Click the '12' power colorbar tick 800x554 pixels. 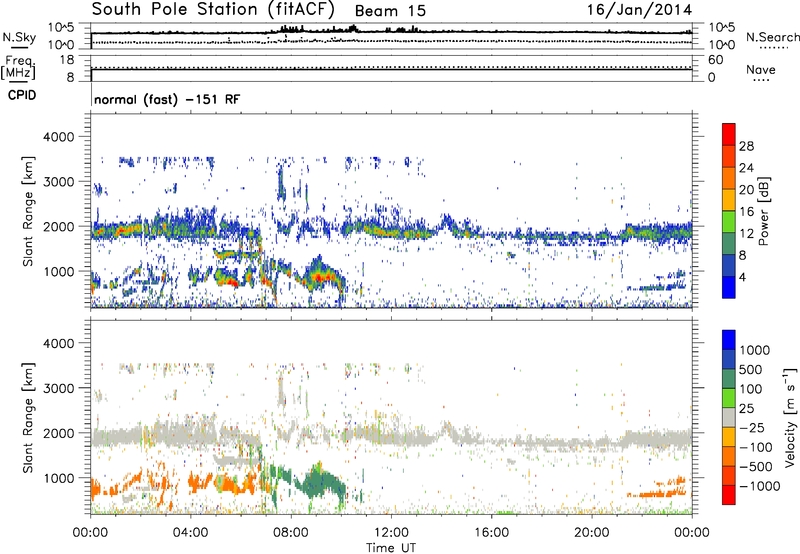[x=746, y=234]
